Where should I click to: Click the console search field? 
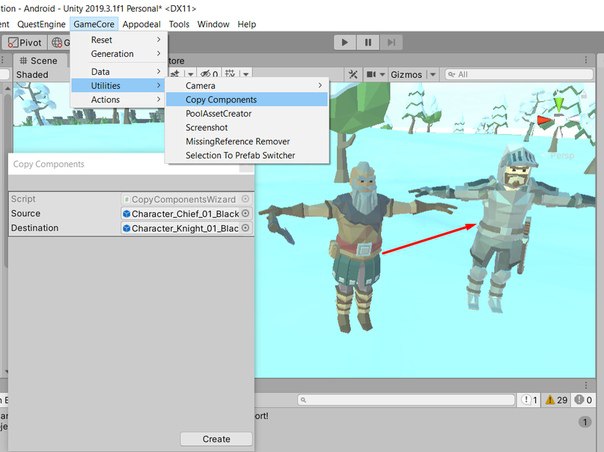[406, 400]
